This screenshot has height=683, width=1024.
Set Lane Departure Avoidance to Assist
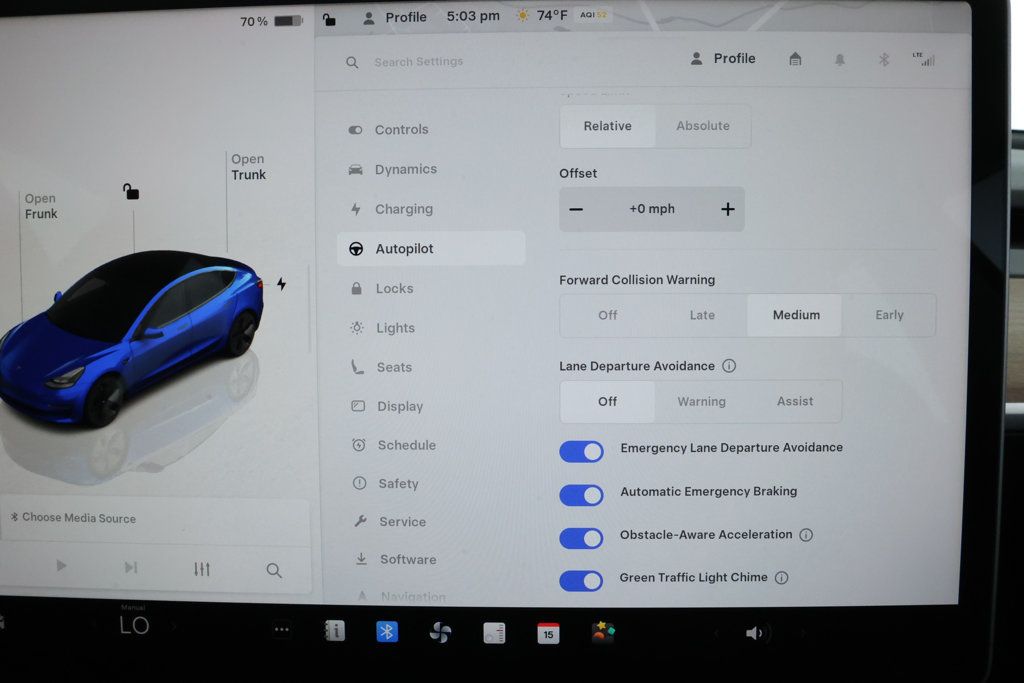(x=795, y=402)
